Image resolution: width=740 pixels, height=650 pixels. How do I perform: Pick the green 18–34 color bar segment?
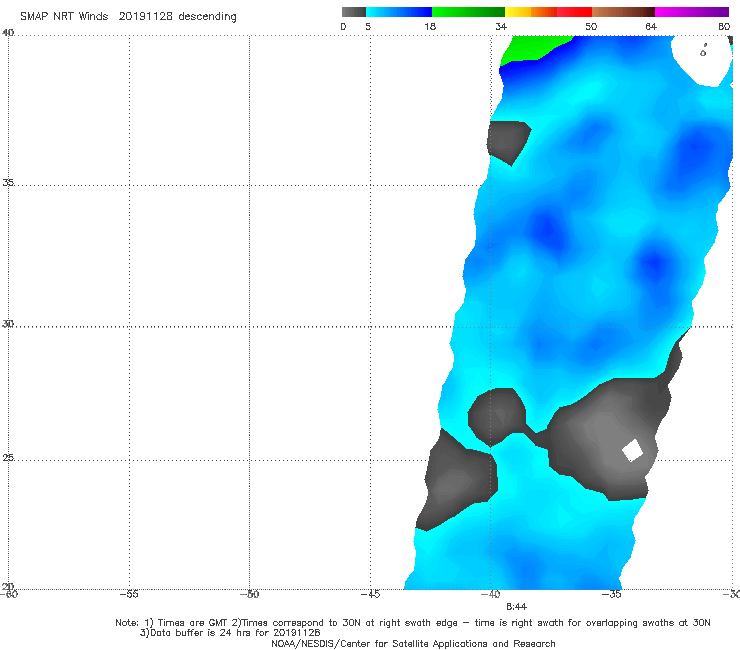pos(468,12)
